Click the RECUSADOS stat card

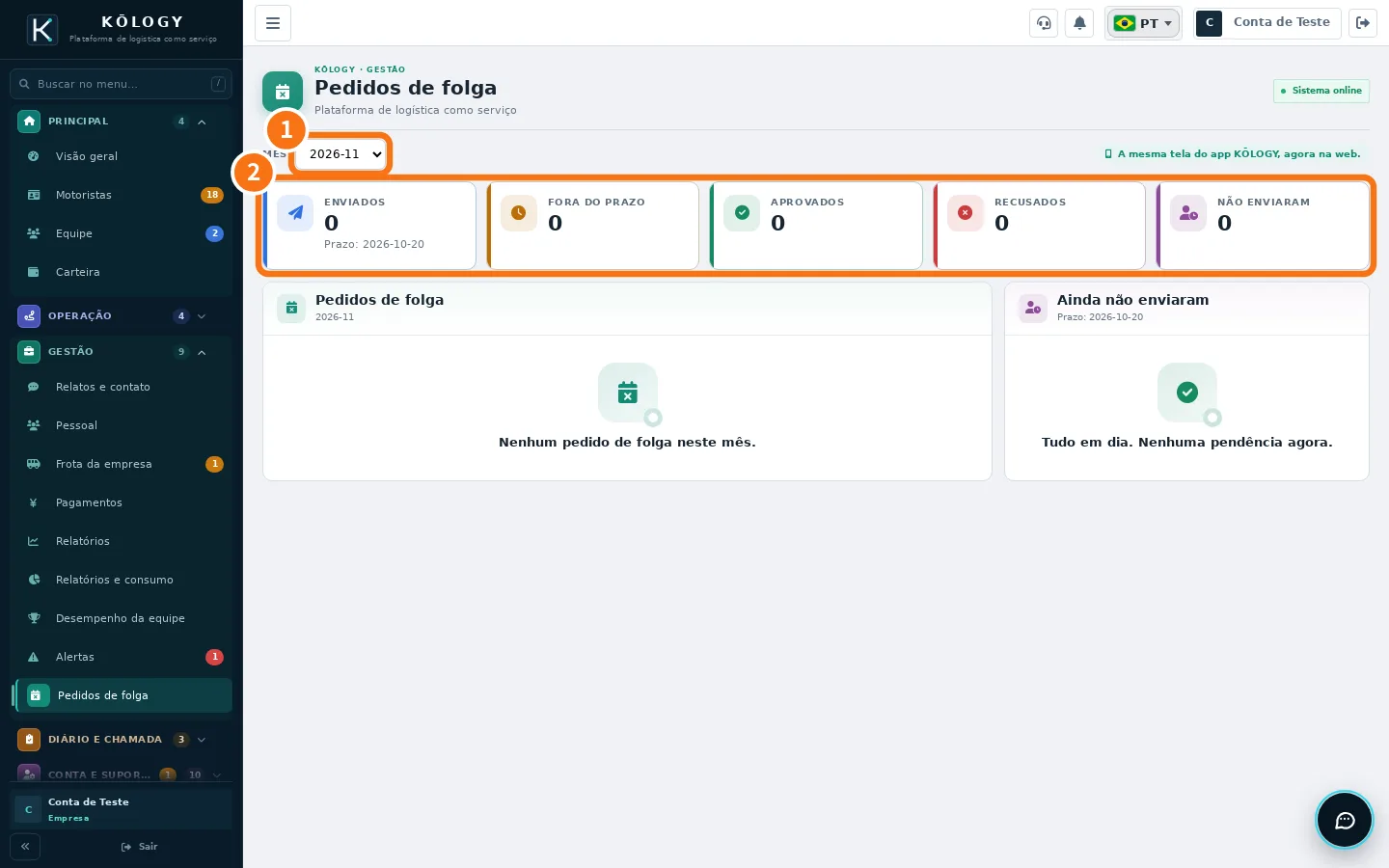tap(1040, 226)
